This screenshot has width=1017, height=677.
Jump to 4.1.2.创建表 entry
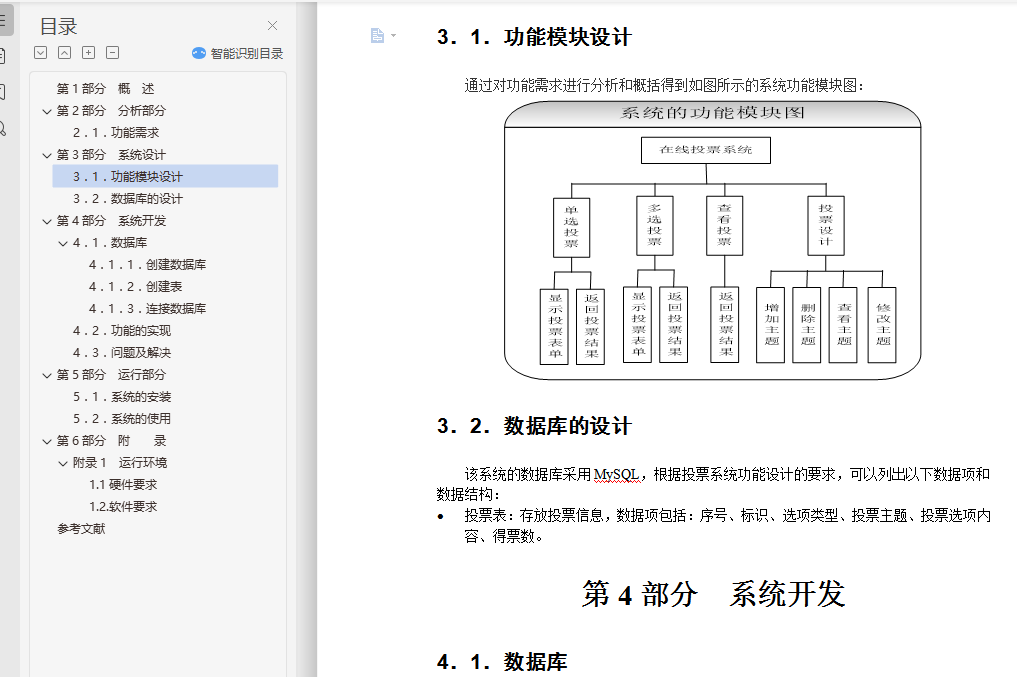pos(136,287)
